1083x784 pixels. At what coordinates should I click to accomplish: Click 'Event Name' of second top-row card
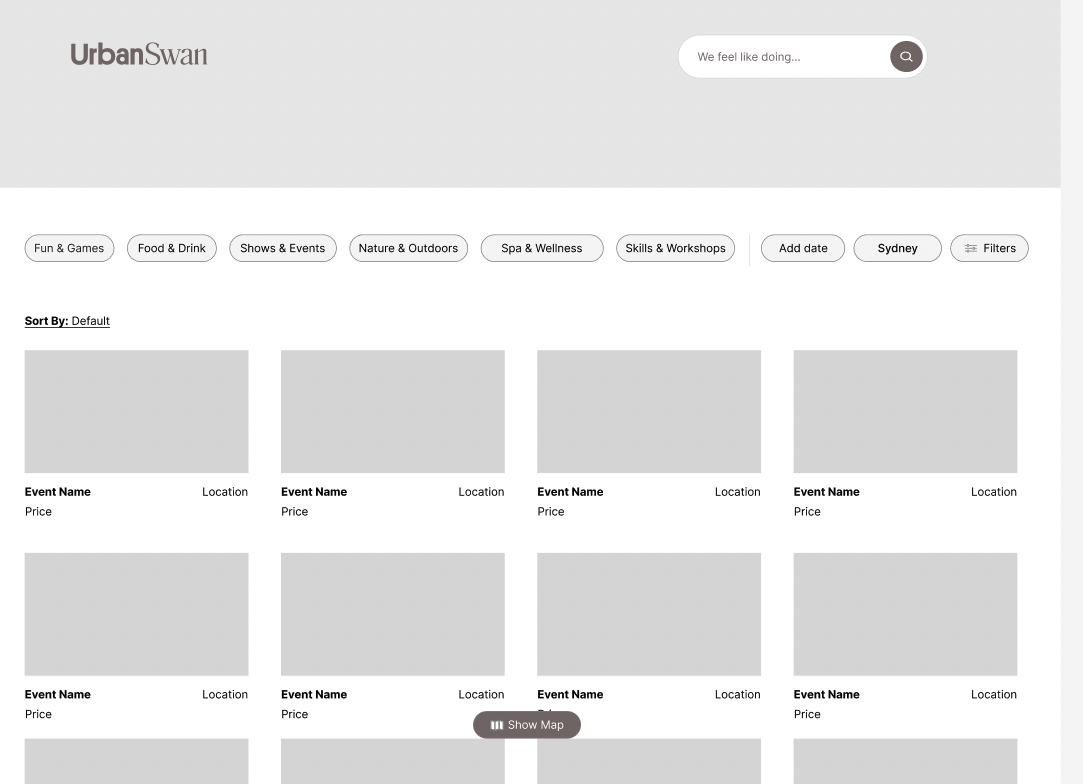314,492
